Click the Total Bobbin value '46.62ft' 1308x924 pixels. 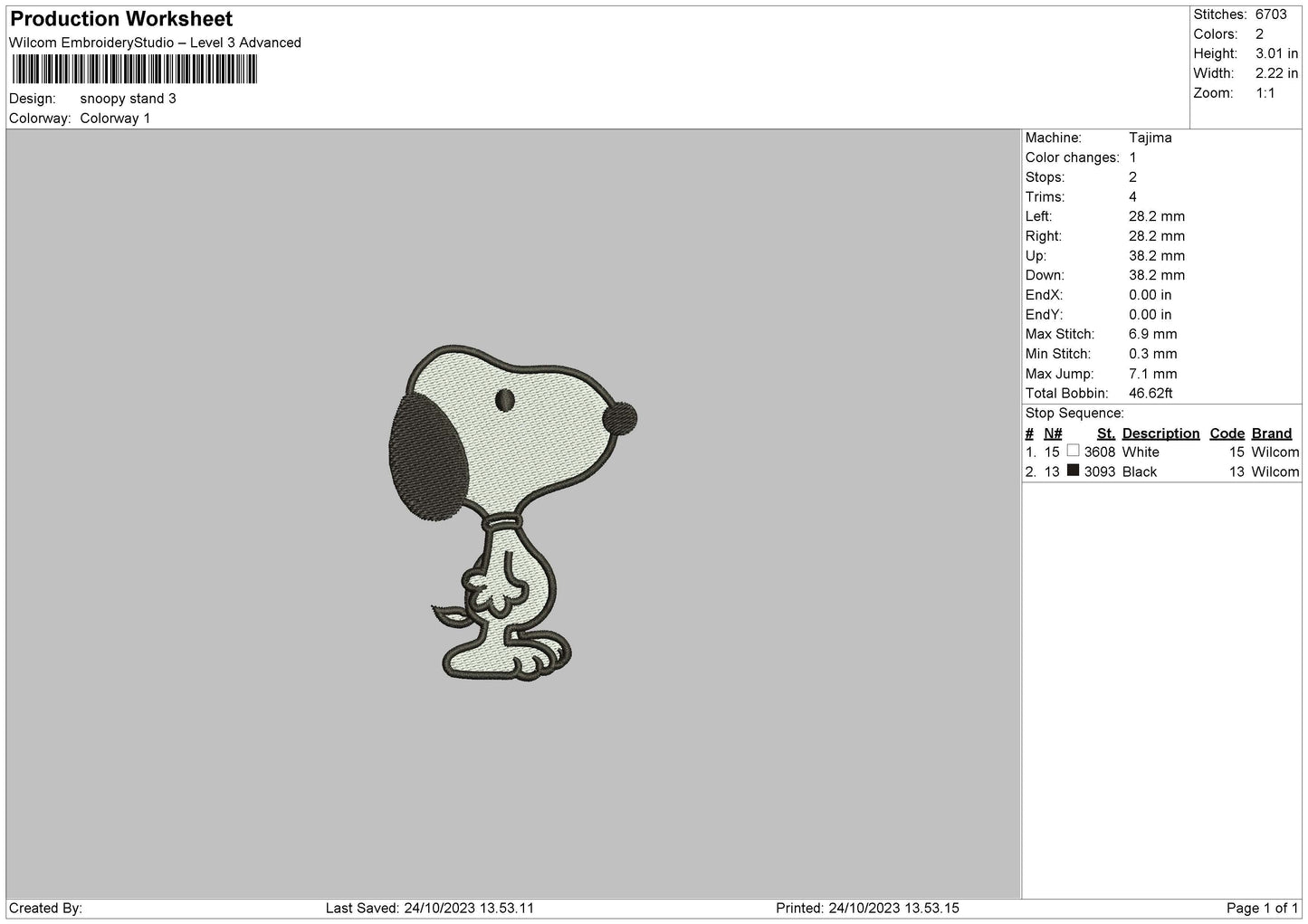tap(1151, 394)
